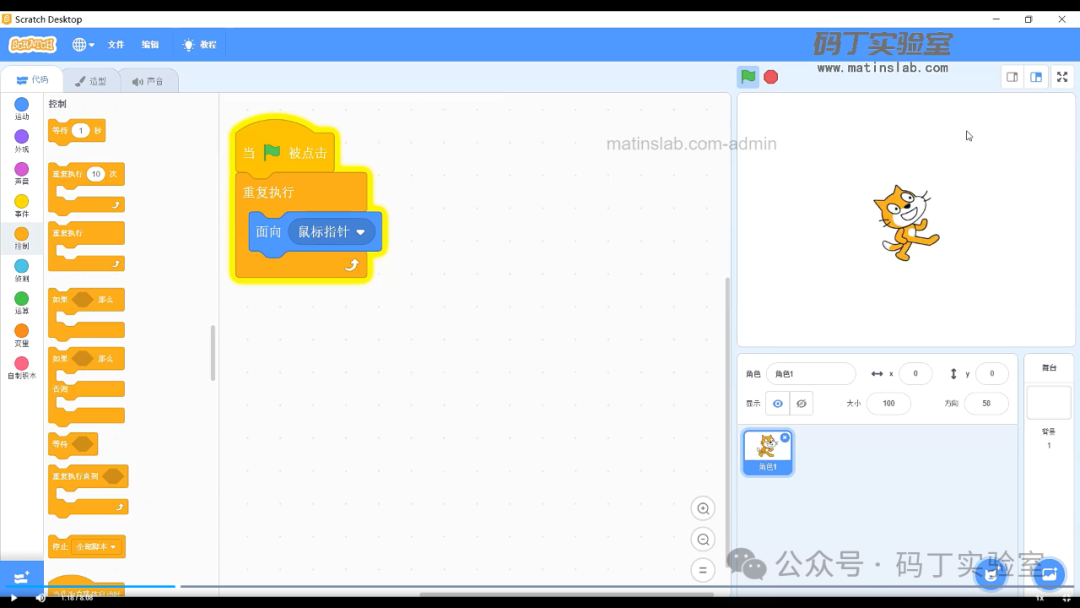Screen dimensions: 1080x608
Task: Click the 等待 1 秒 palette block
Action: click(76, 131)
